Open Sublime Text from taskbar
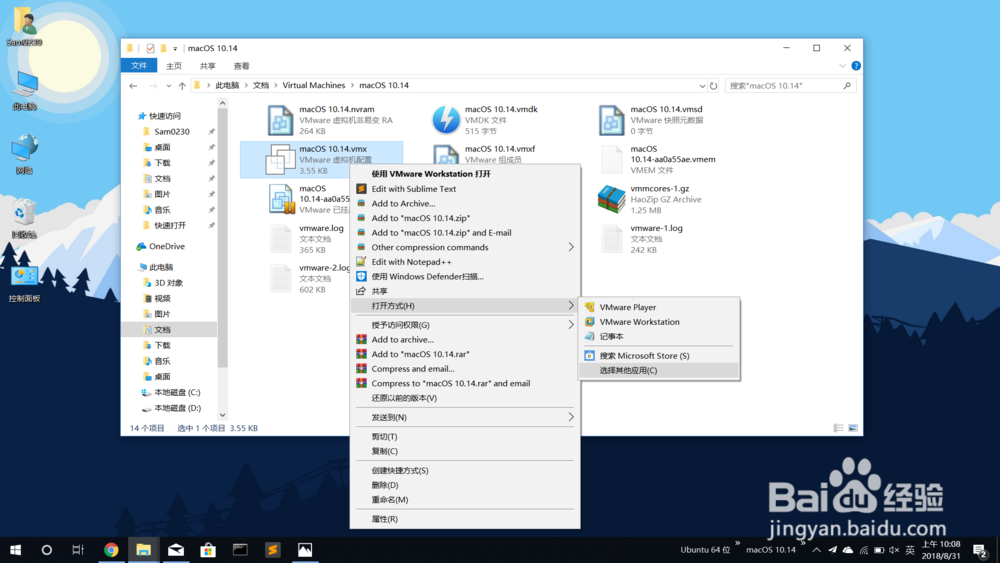 coord(272,550)
